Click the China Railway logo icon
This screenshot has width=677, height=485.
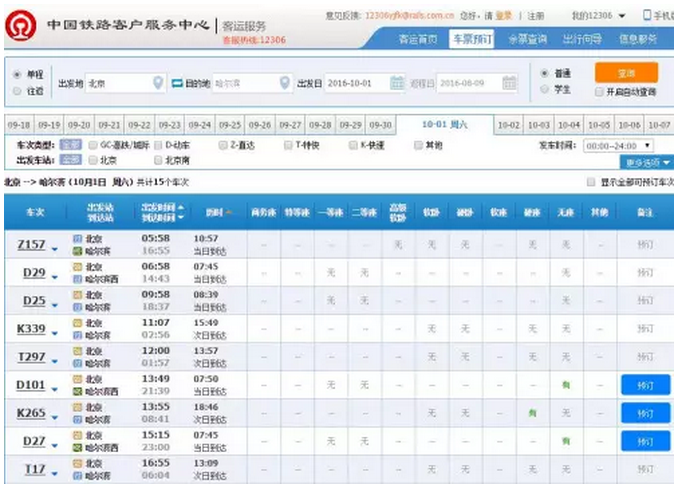coord(21,24)
